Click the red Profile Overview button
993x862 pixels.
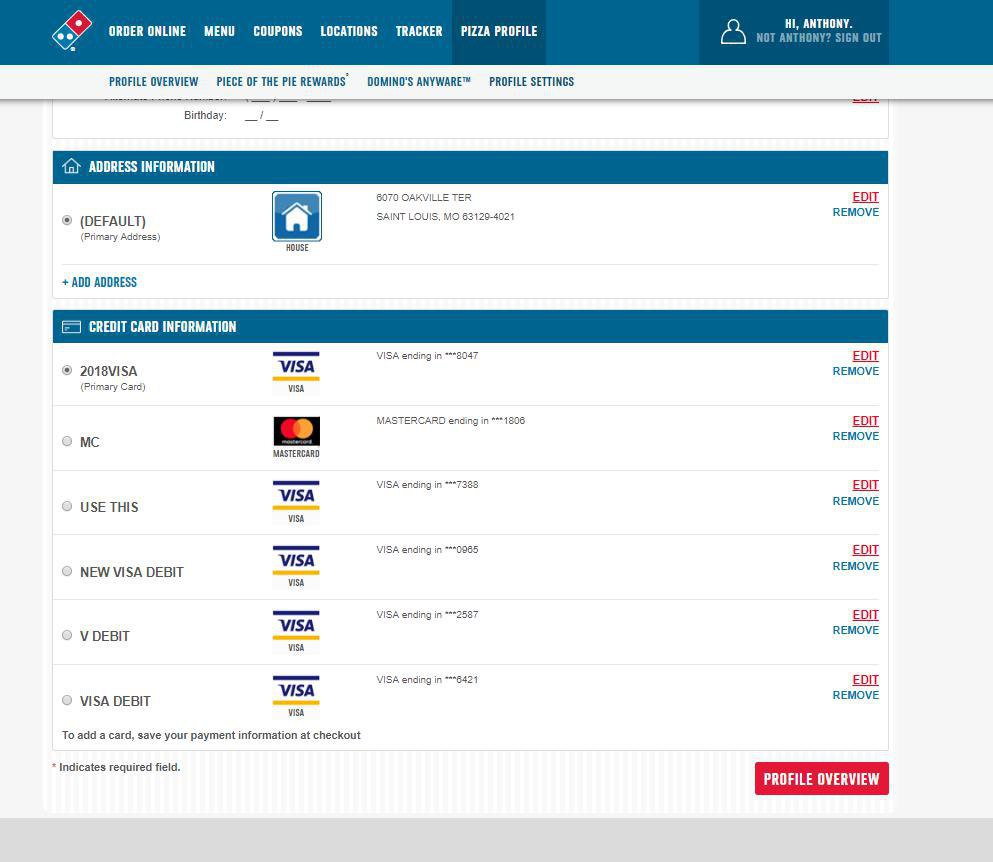tap(821, 778)
